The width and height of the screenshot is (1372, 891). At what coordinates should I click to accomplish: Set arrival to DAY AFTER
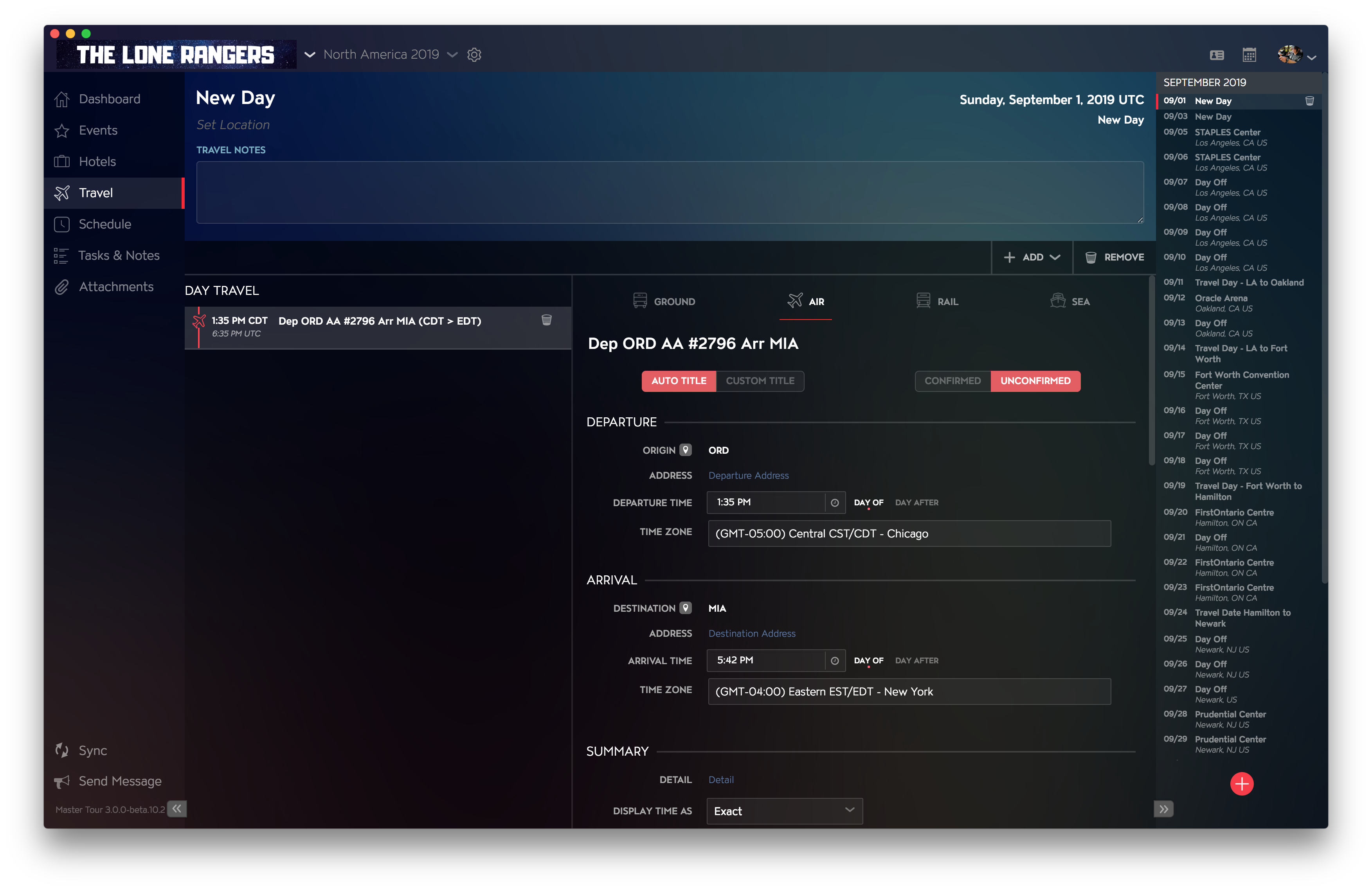pos(916,661)
